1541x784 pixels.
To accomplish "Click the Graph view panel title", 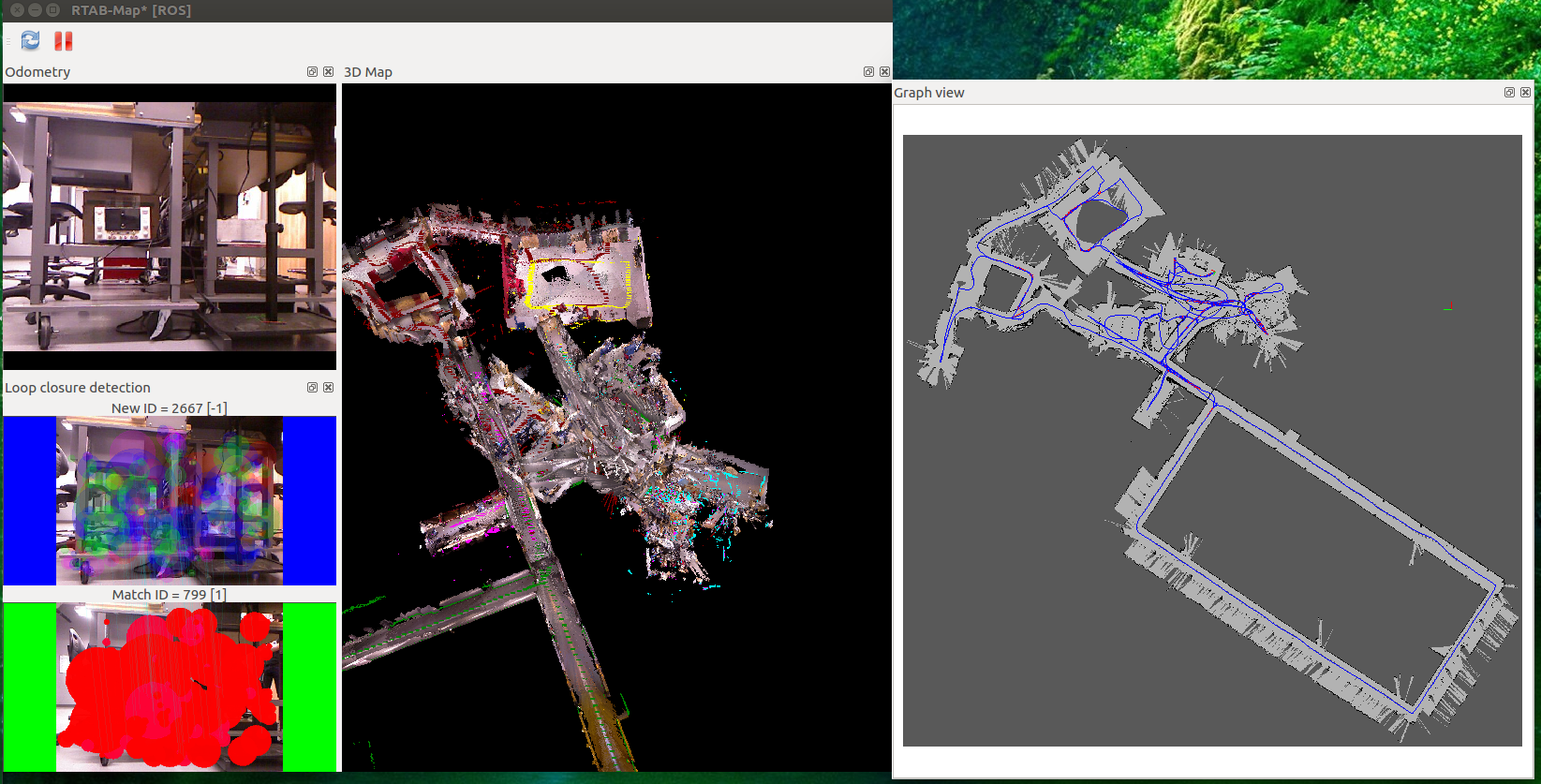I will 928,93.
